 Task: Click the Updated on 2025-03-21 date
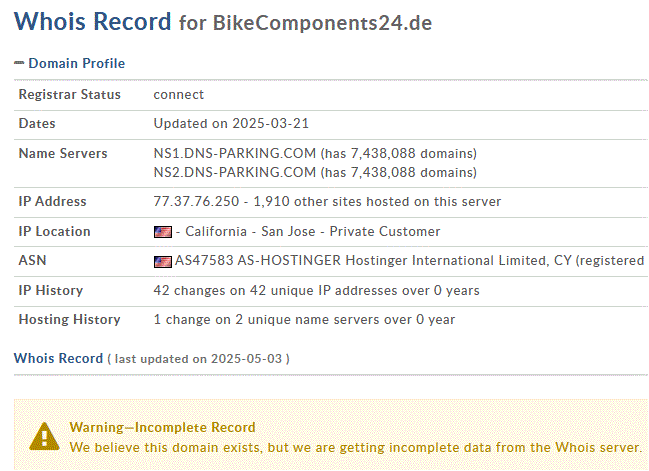tap(231, 124)
